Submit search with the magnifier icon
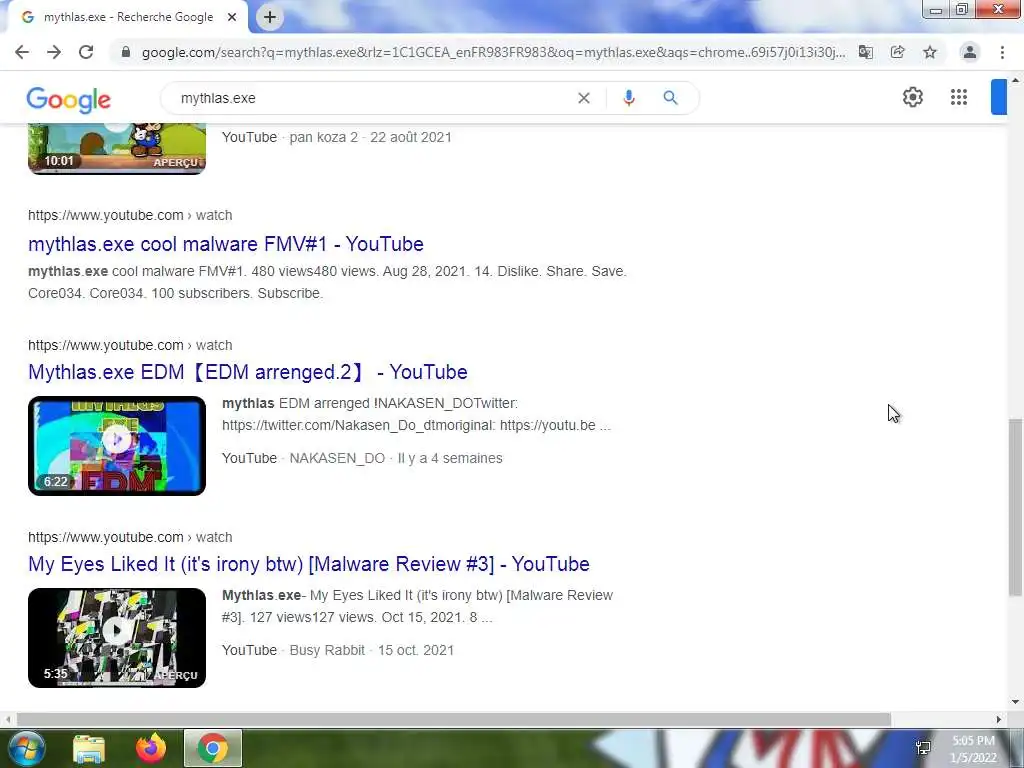 [670, 98]
